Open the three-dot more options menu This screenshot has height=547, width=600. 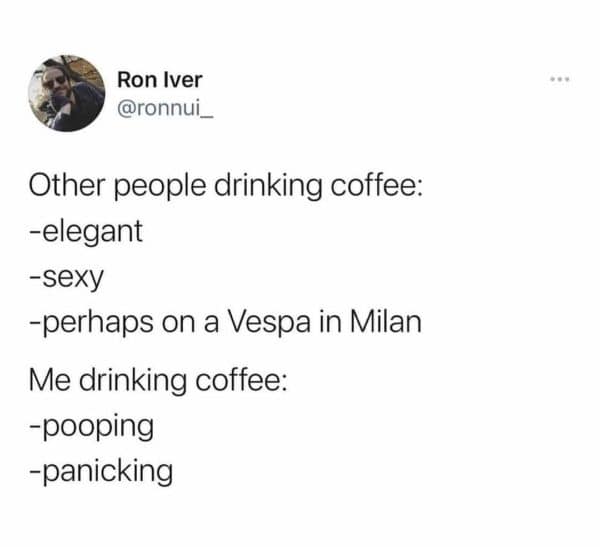tap(560, 80)
